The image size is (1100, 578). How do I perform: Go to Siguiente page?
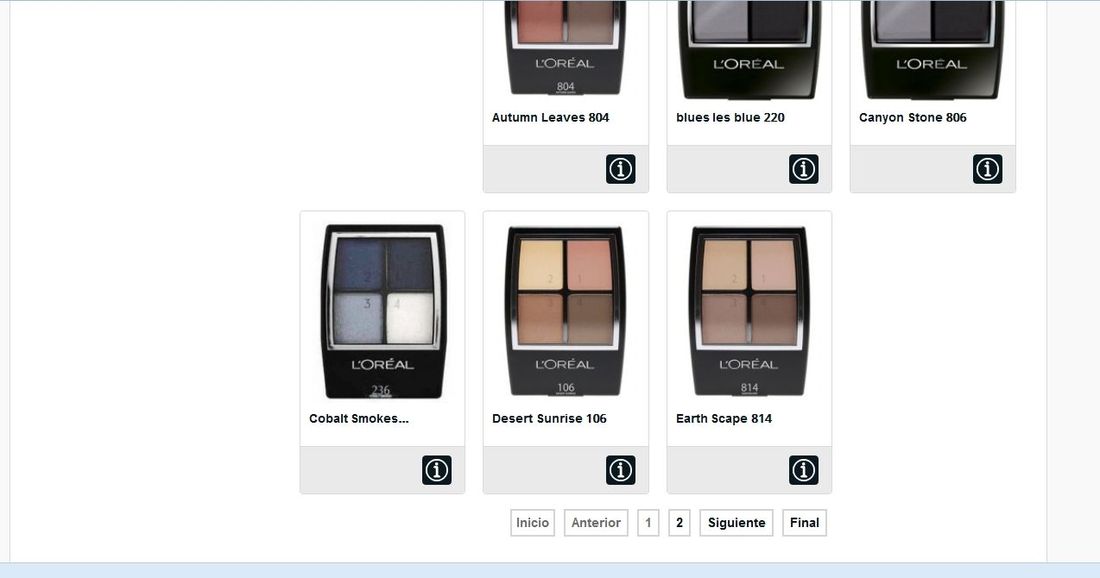pos(737,523)
